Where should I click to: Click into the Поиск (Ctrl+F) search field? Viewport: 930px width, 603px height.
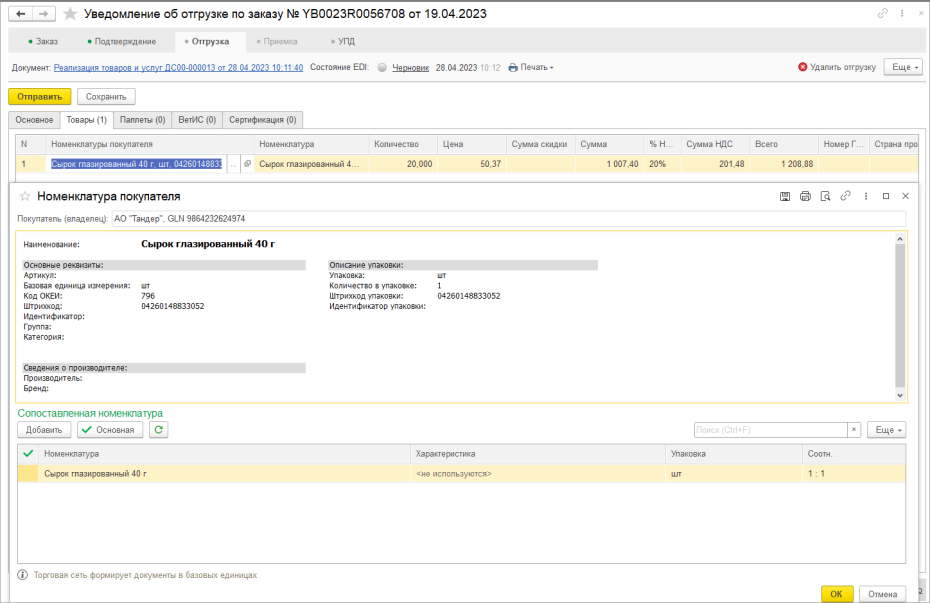(x=770, y=430)
